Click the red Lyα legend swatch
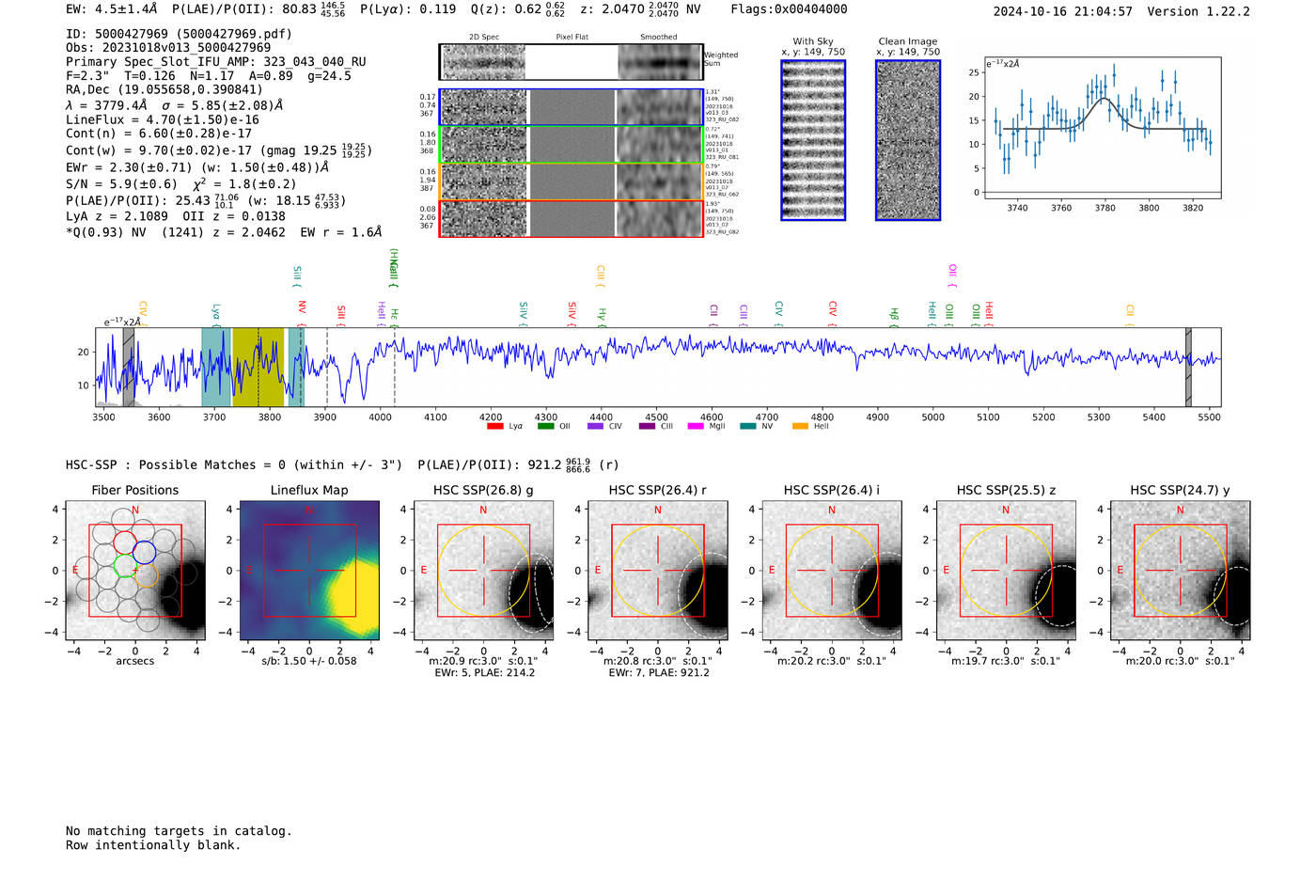This screenshot has height=896, width=1316. point(494,426)
